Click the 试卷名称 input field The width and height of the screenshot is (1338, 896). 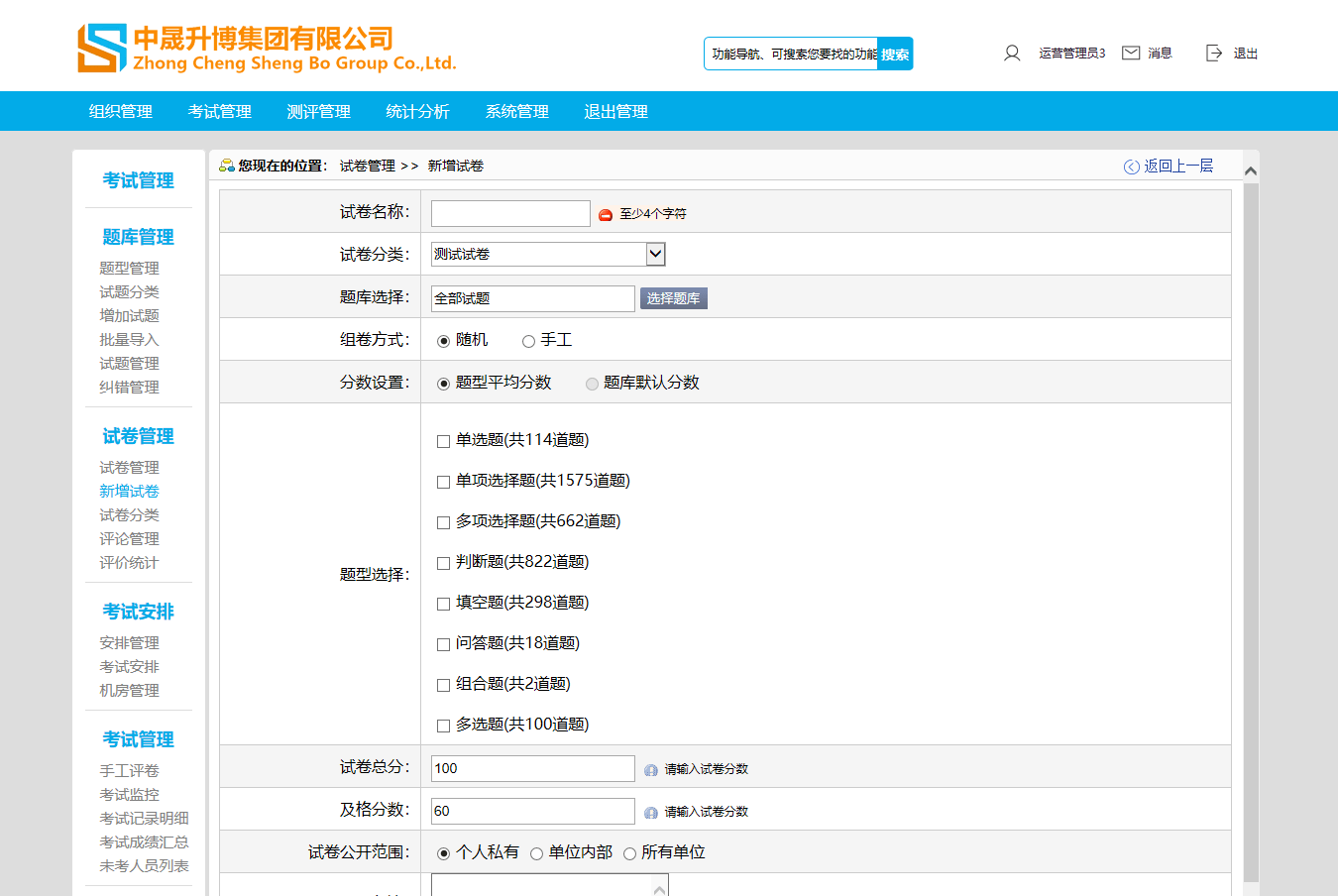pyautogui.click(x=510, y=213)
